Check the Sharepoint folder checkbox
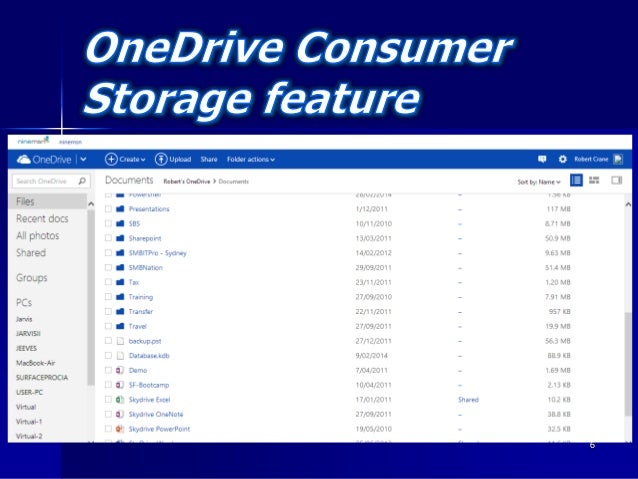 (x=108, y=238)
